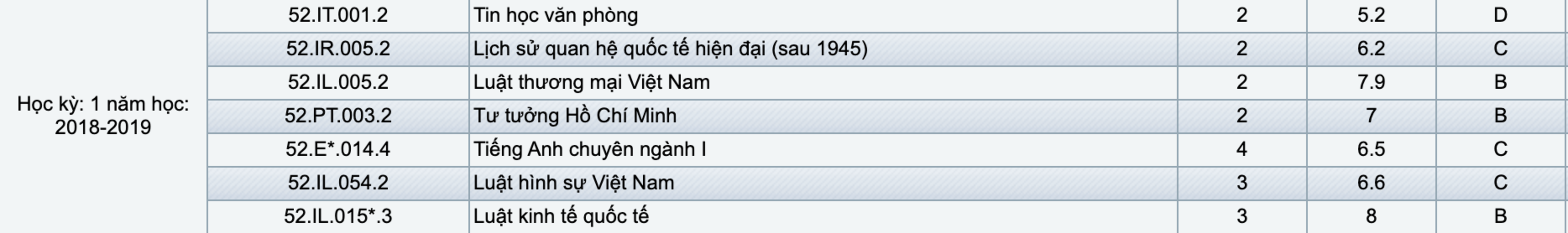The image size is (1568, 233).
Task: Click the semester label Học kỳ 1 2018-2019
Action: [103, 116]
